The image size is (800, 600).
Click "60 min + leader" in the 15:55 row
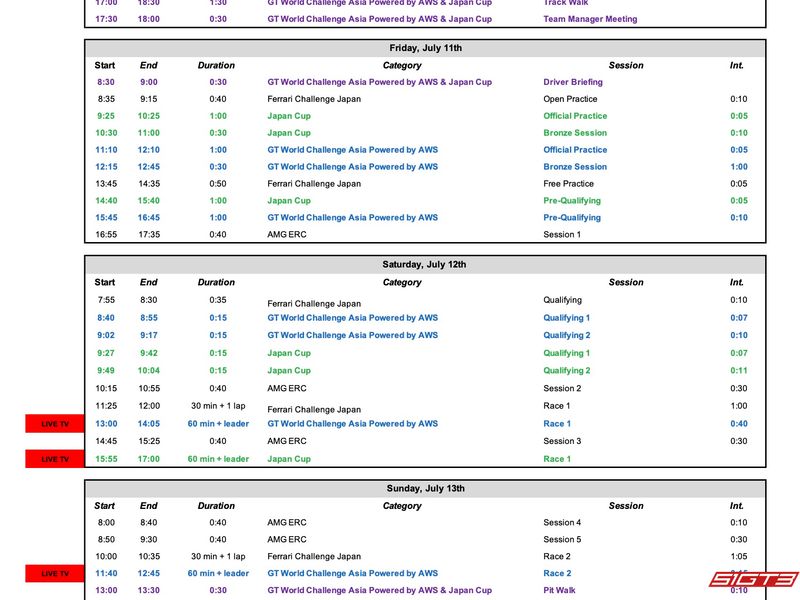218,459
